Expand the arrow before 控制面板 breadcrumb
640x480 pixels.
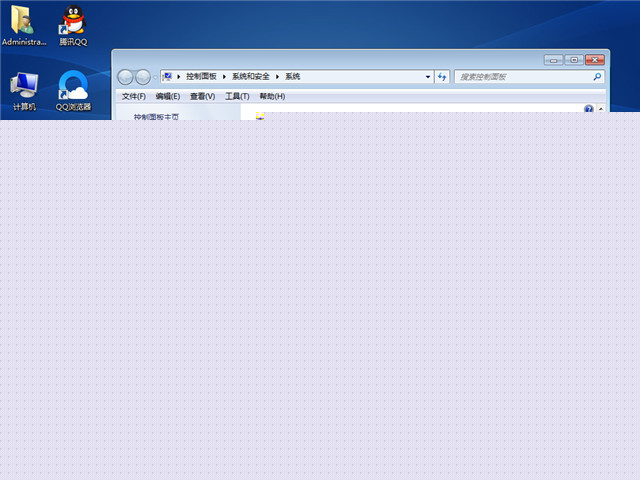pyautogui.click(x=179, y=77)
